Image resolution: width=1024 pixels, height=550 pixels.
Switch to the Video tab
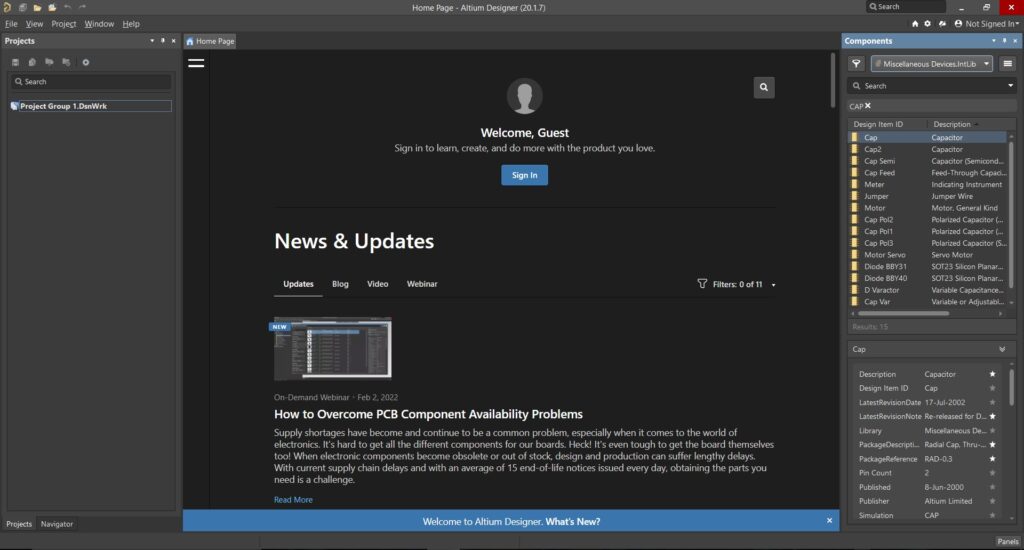[377, 284]
